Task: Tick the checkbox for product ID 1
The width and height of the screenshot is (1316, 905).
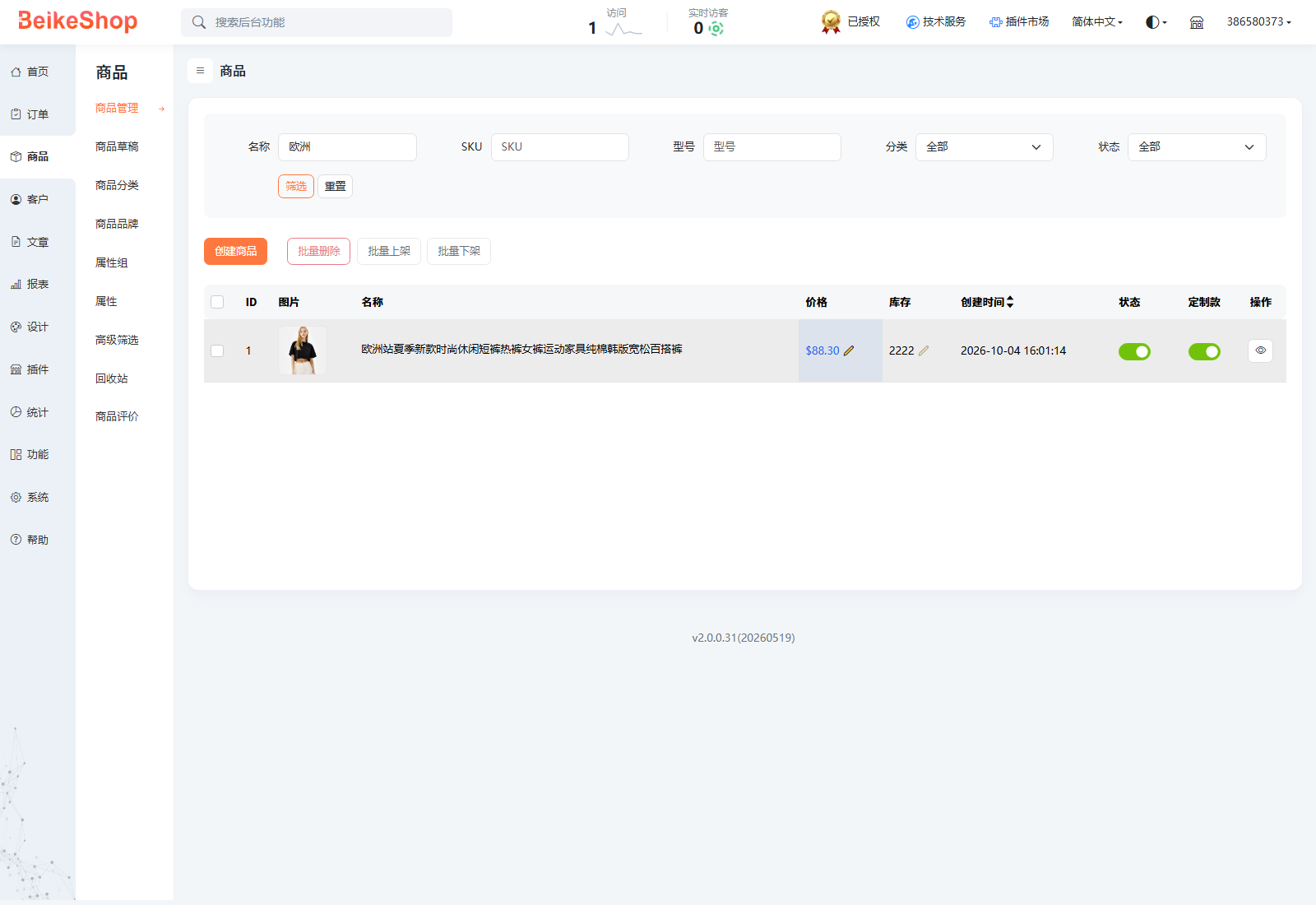Action: (217, 350)
